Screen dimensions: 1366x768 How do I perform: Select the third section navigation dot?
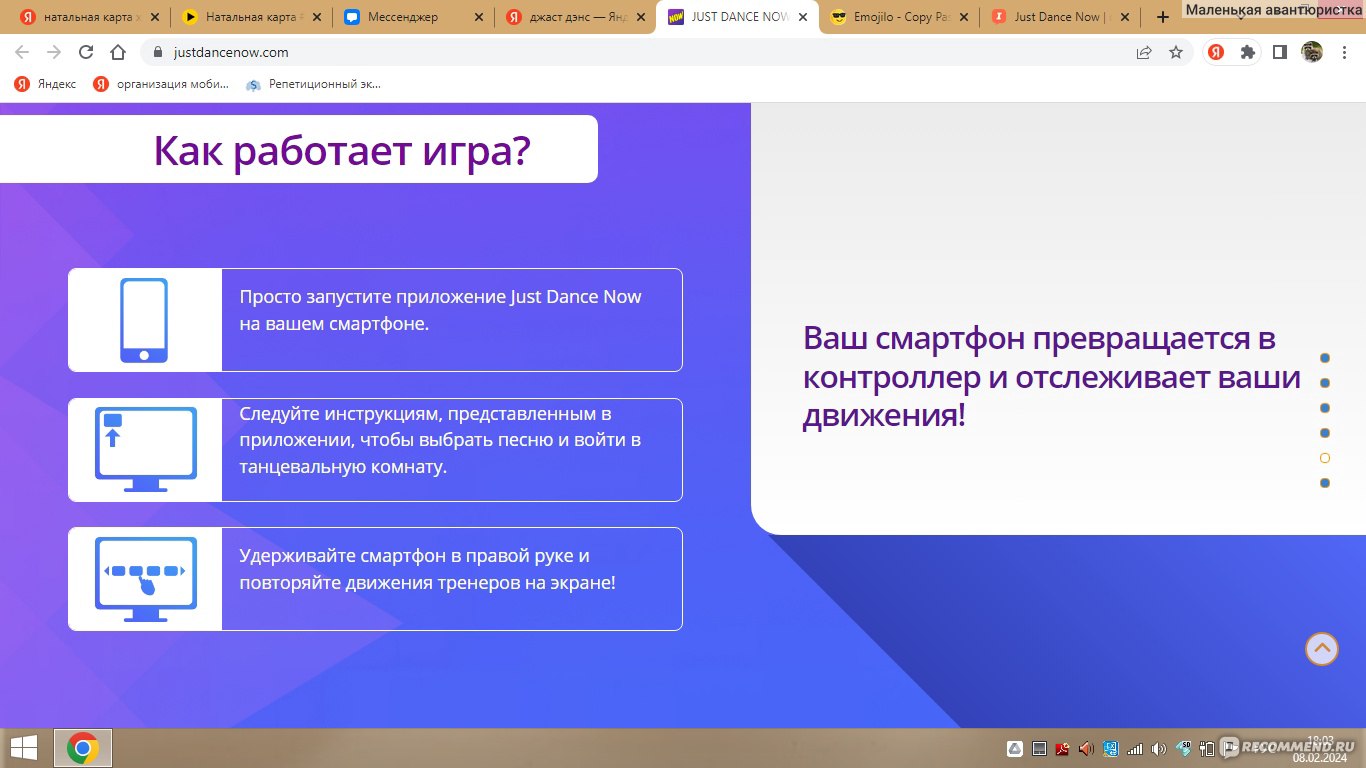pos(1325,408)
